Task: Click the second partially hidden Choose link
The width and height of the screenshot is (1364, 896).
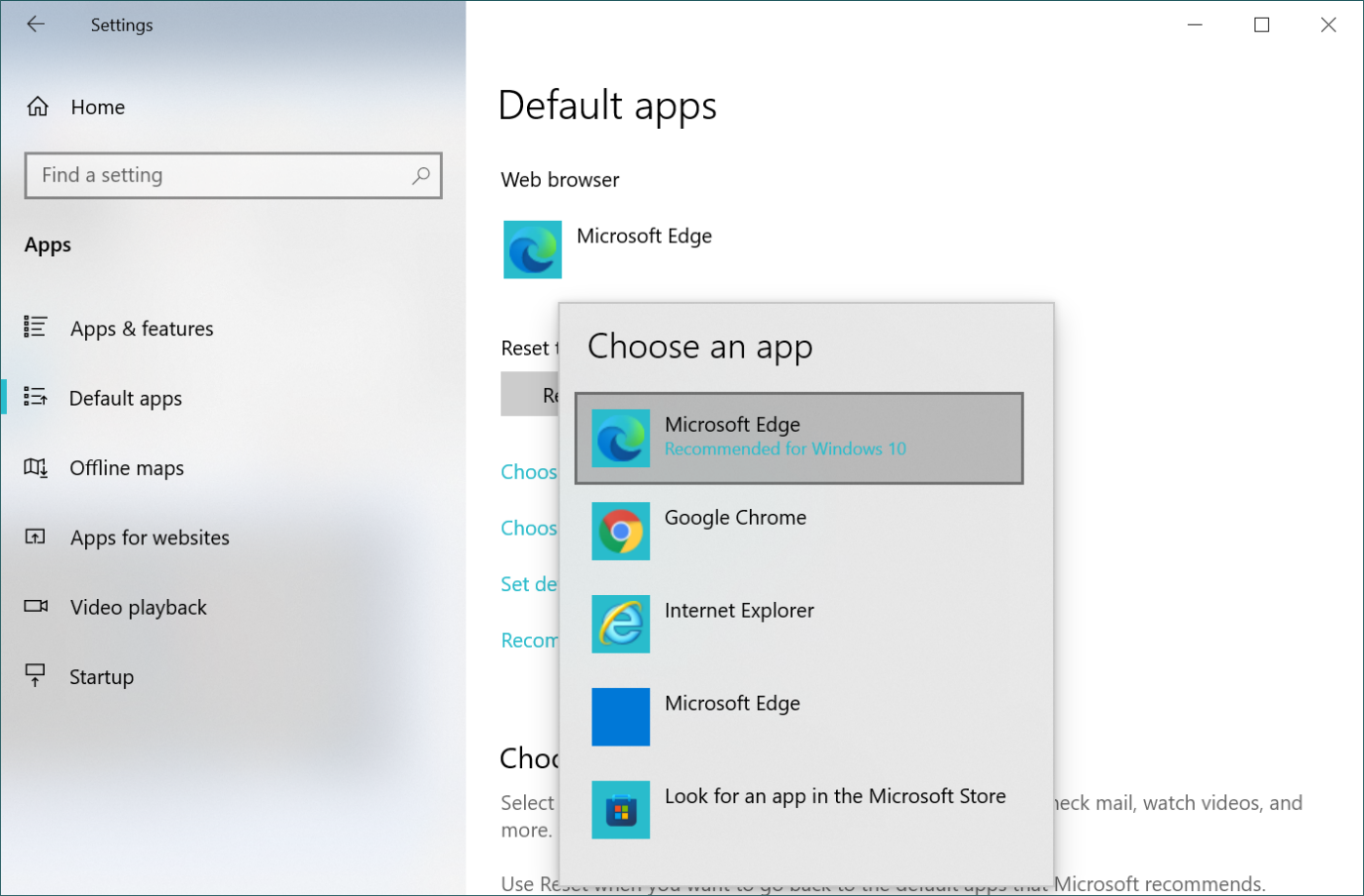Action: [x=529, y=529]
